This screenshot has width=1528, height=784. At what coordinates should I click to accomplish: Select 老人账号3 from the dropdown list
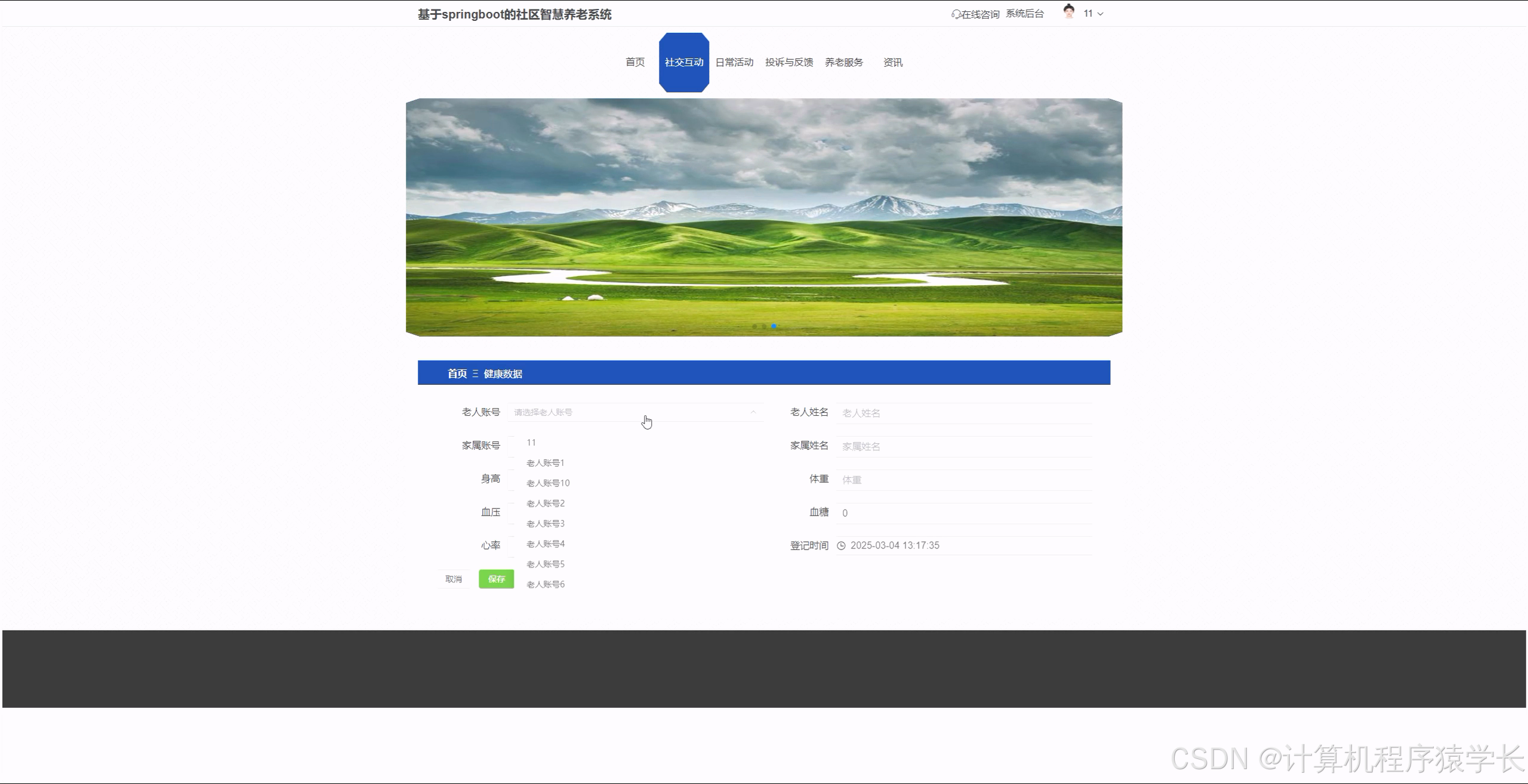[545, 523]
